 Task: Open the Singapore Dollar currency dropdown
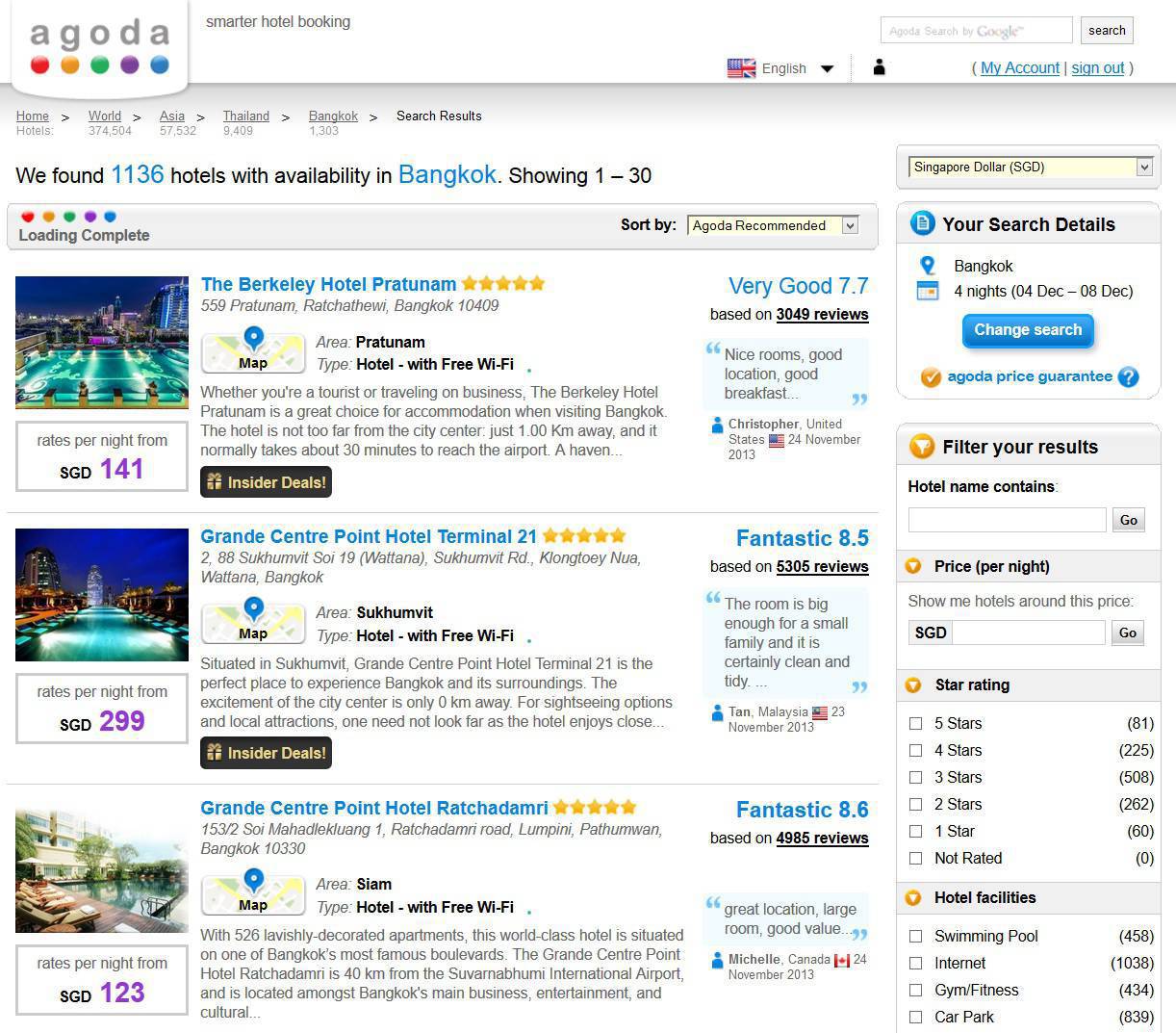[1030, 167]
